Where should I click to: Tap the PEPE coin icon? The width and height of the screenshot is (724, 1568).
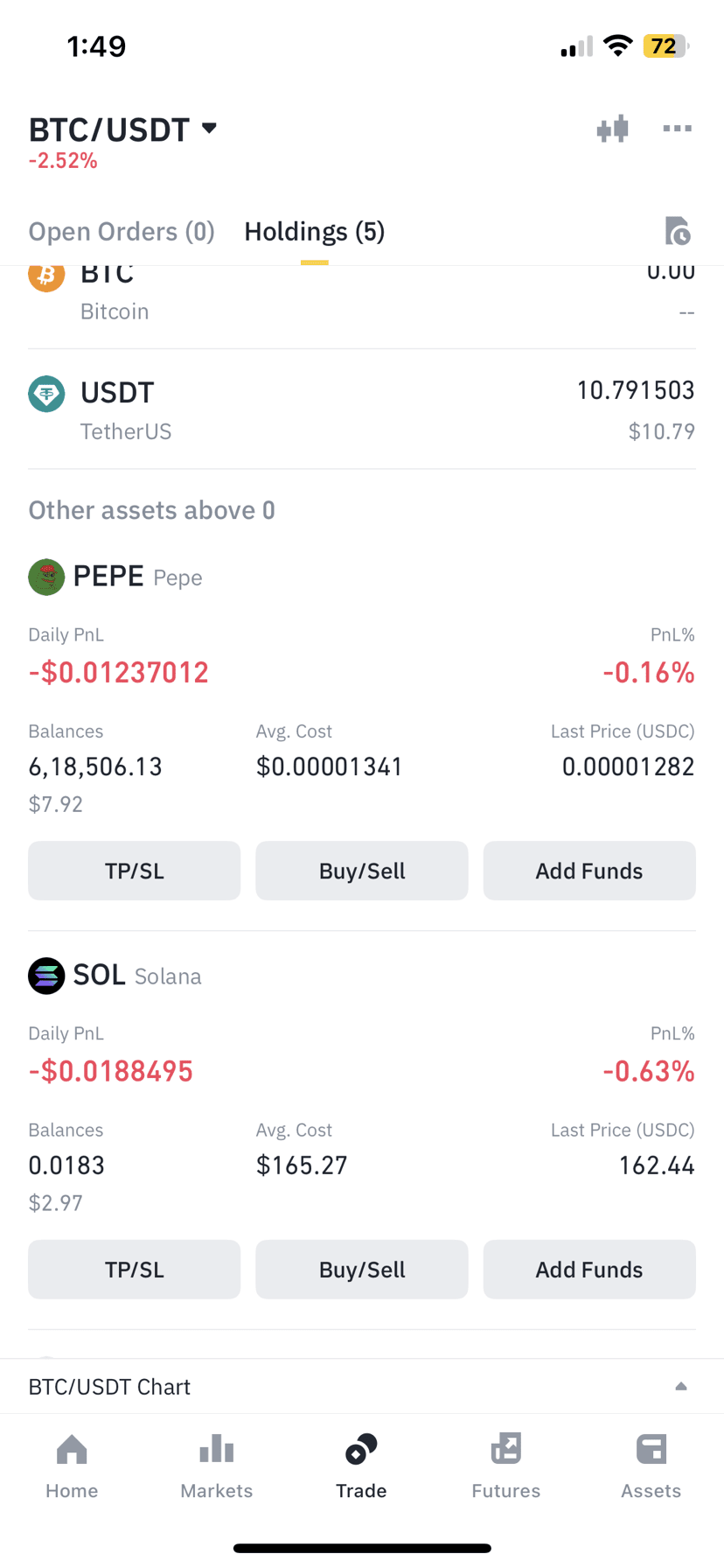point(46,577)
